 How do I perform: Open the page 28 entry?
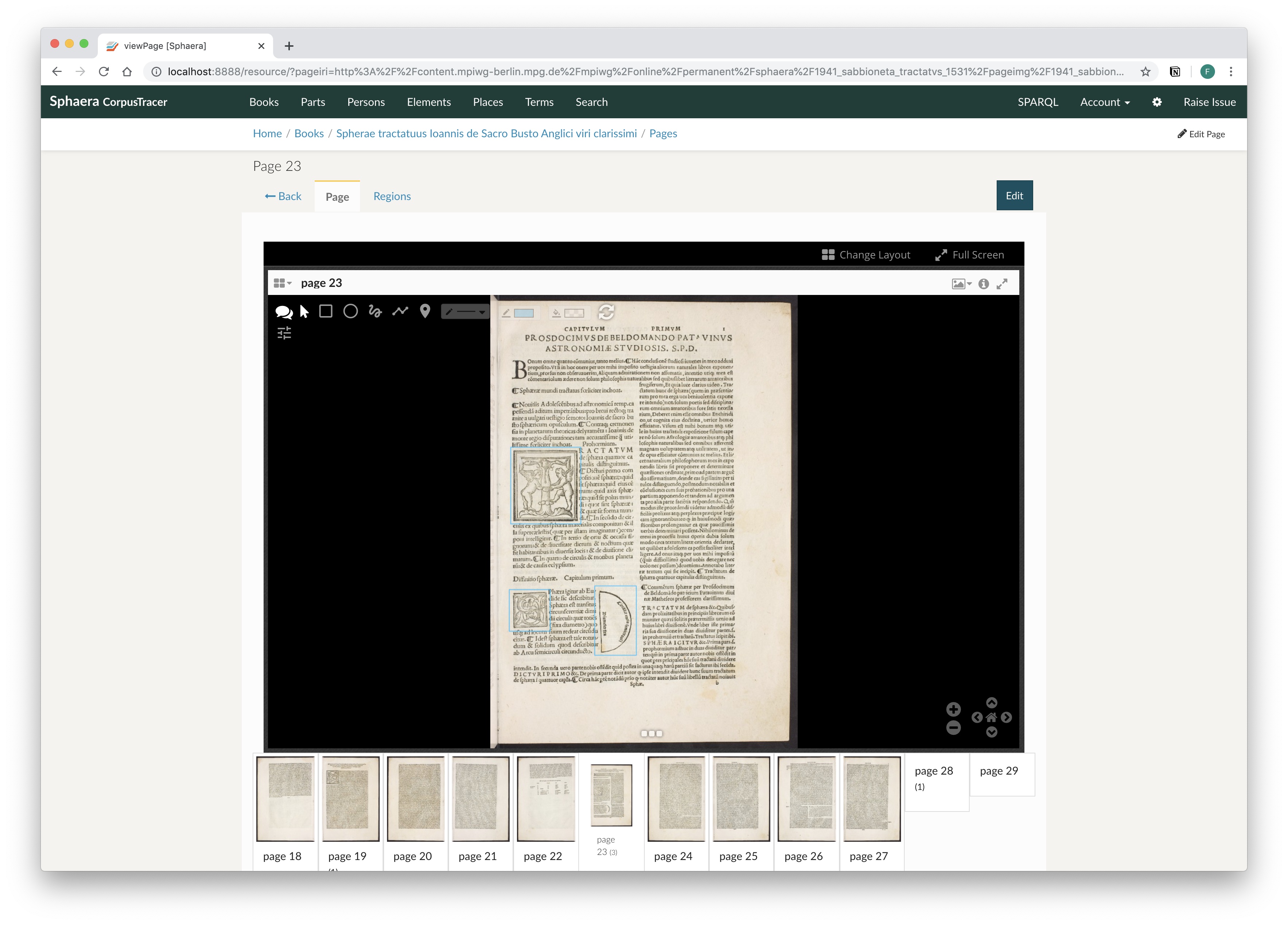tap(936, 782)
